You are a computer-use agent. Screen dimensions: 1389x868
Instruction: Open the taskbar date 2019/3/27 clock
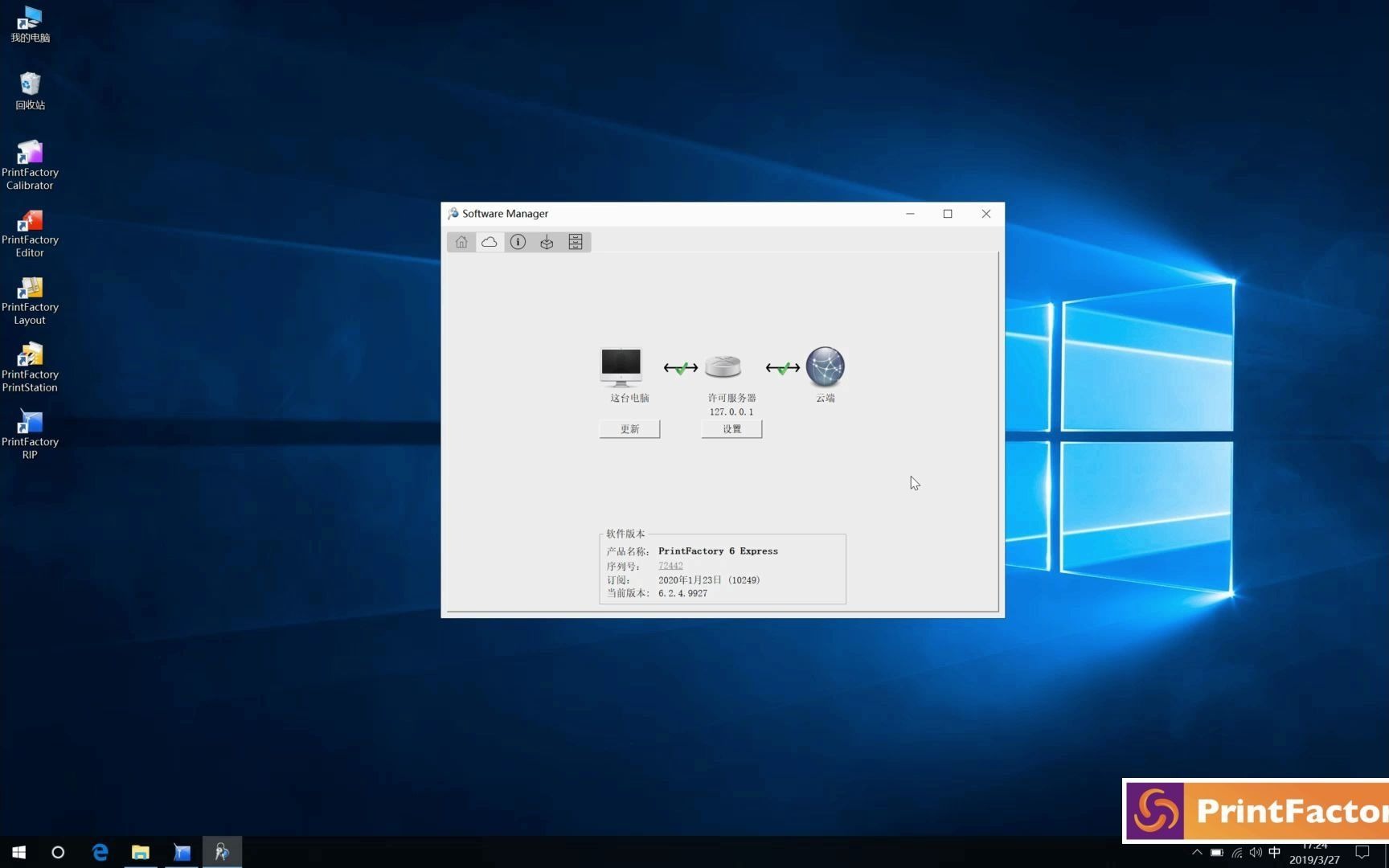coord(1314,859)
